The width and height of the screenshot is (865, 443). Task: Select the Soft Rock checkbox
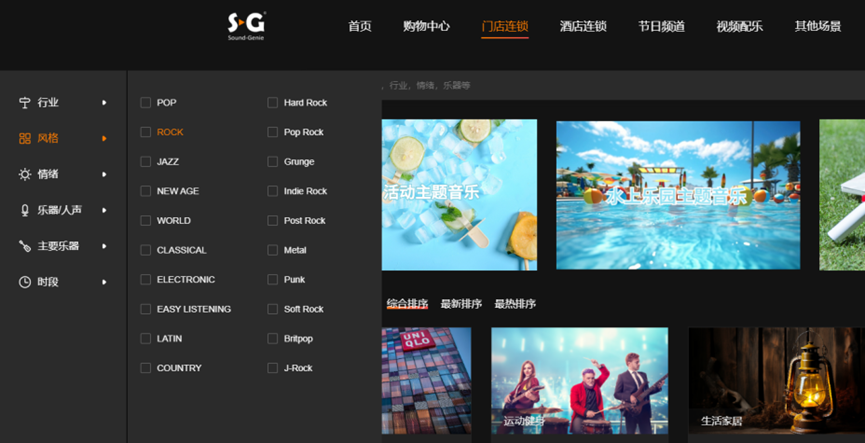coord(273,309)
